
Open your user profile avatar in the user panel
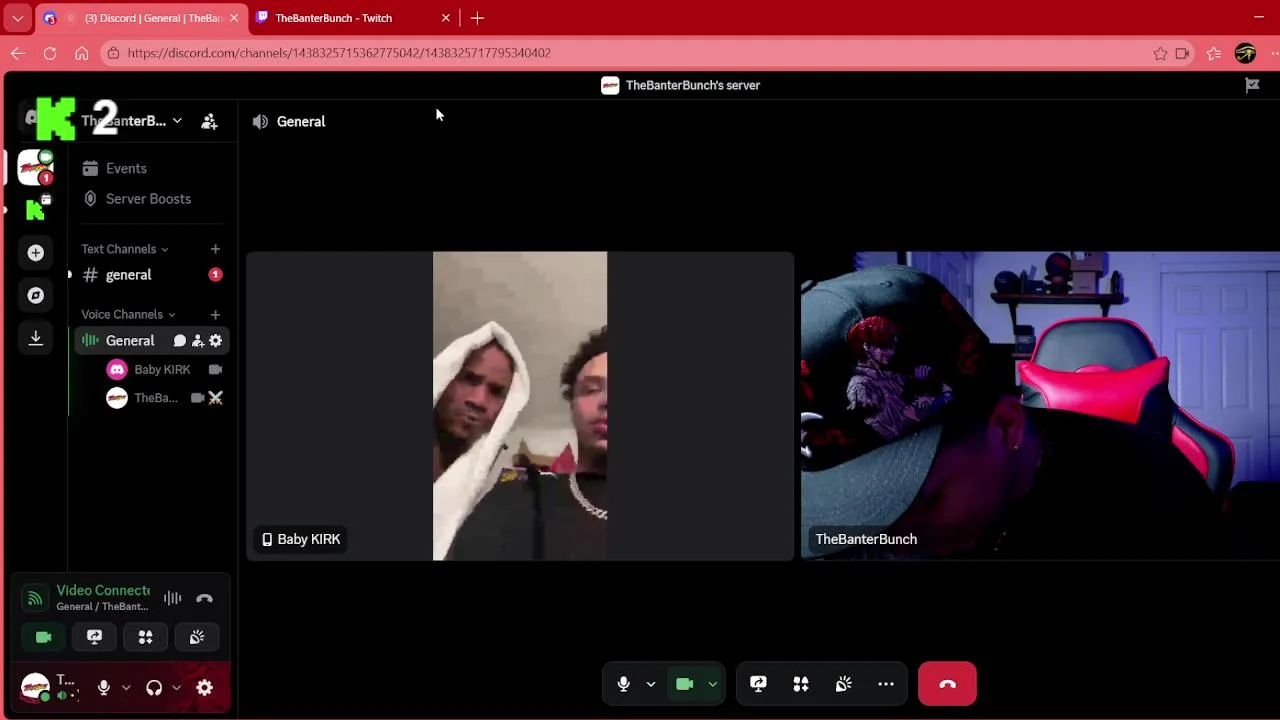pos(35,688)
